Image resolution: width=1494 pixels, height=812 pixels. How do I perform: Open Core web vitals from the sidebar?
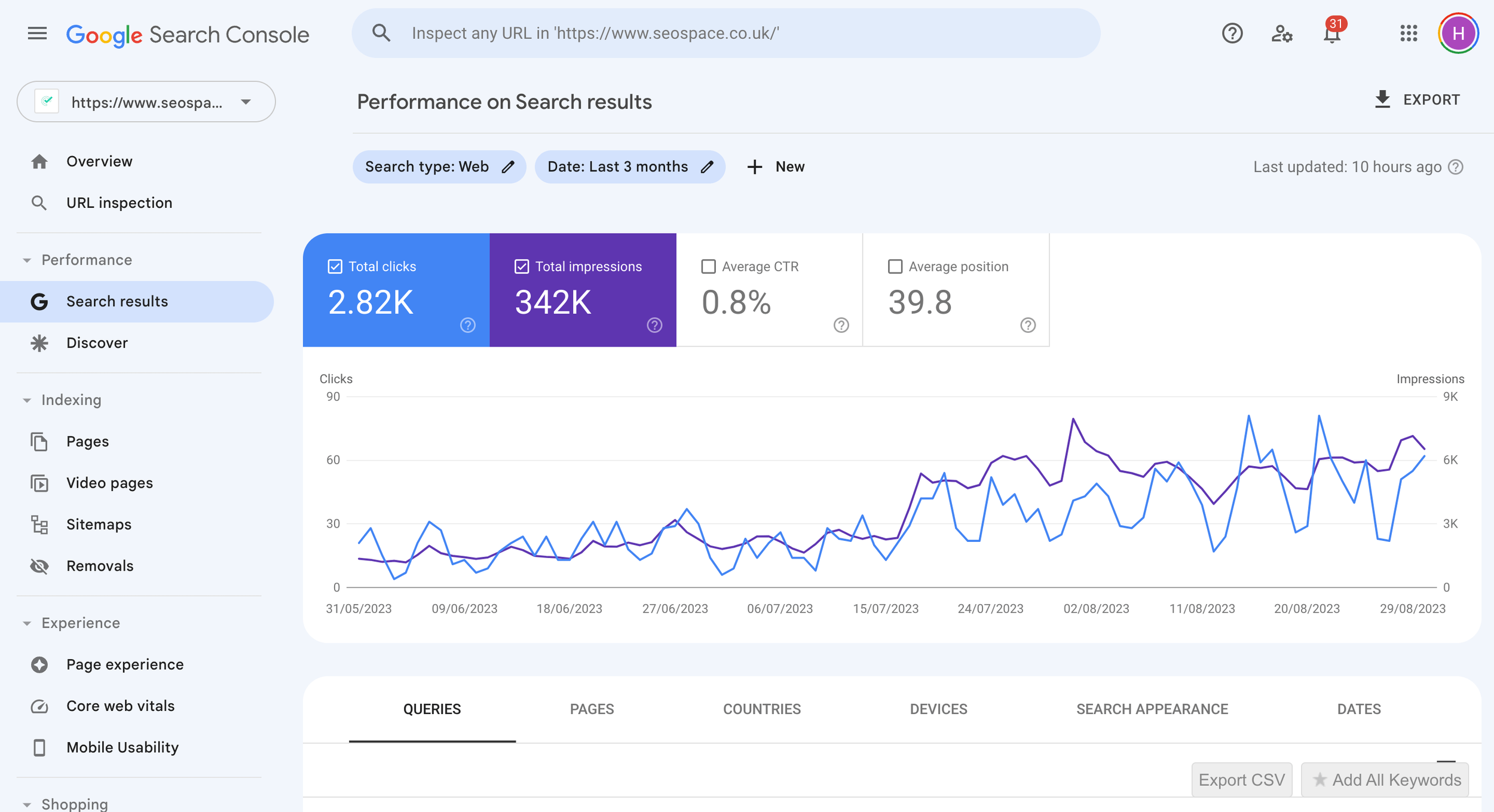pyautogui.click(x=120, y=706)
